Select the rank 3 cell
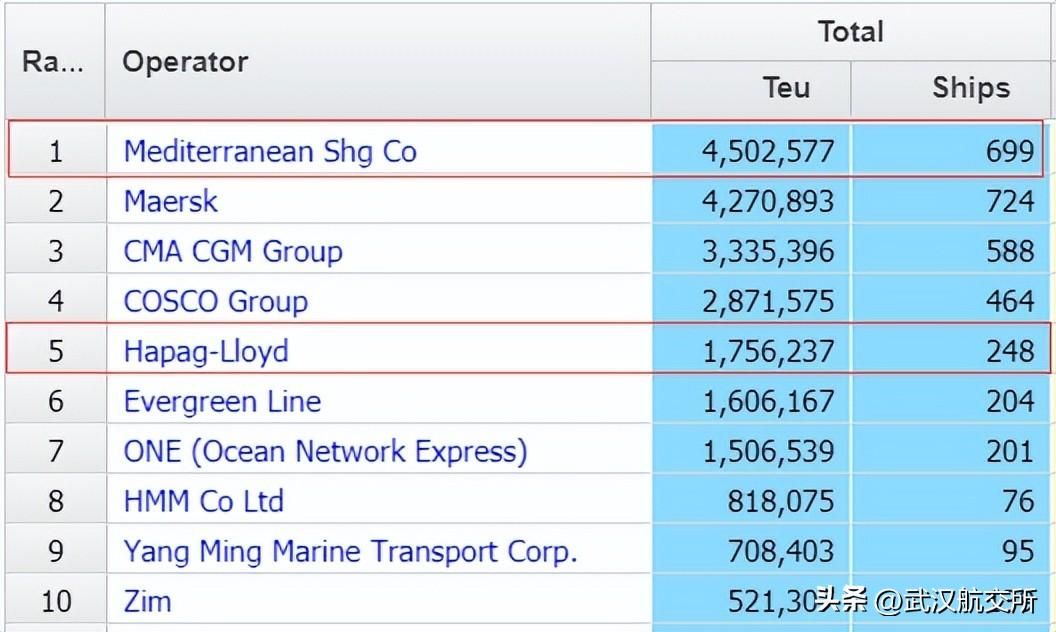Screen dimensions: 1056x632 56,251
